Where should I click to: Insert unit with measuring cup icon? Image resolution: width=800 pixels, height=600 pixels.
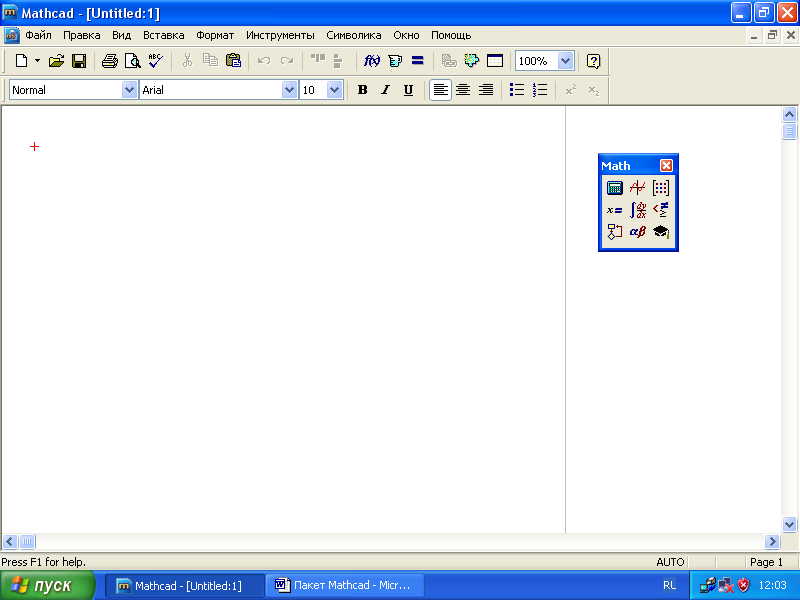[394, 61]
